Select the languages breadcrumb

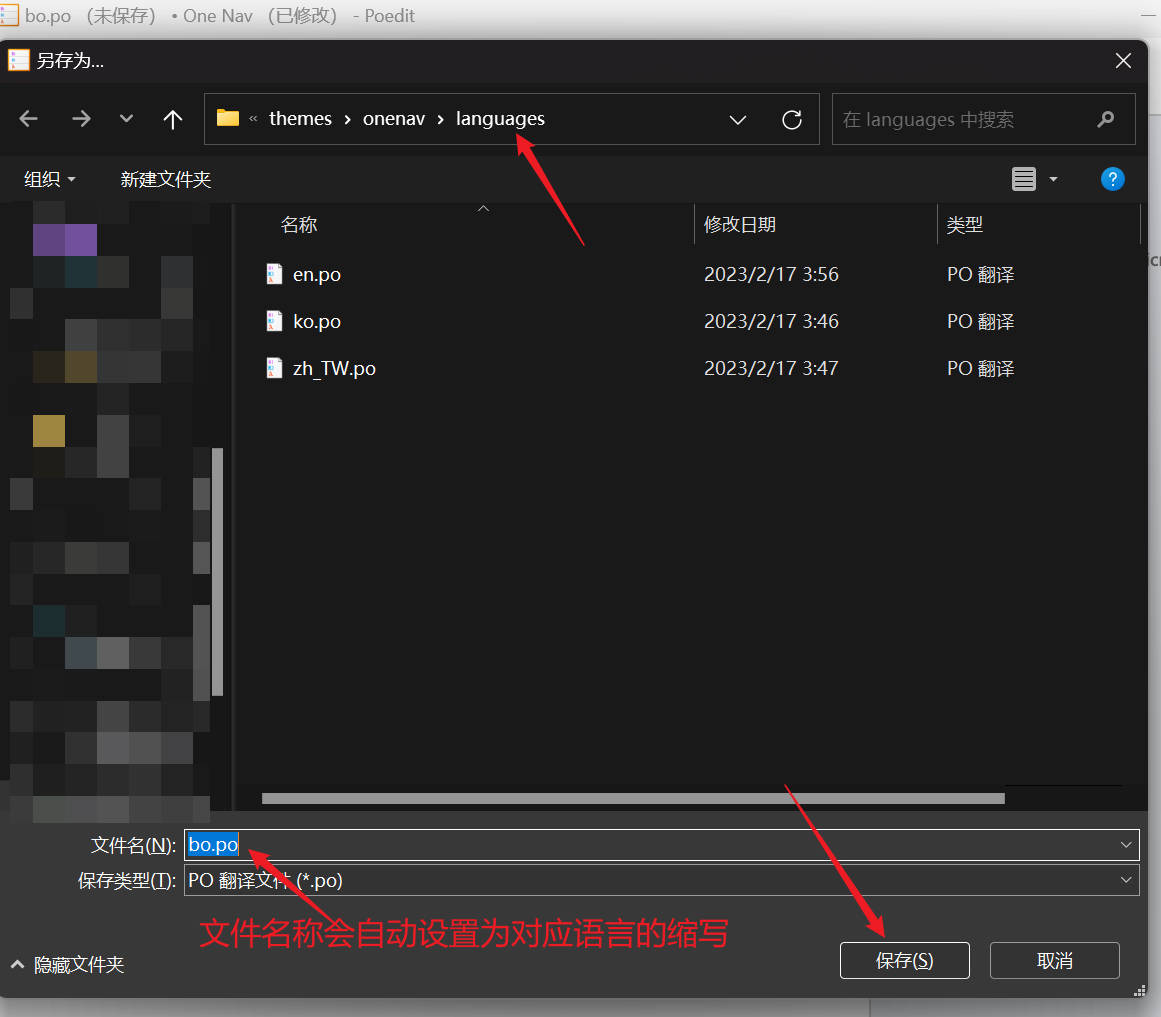coord(500,118)
